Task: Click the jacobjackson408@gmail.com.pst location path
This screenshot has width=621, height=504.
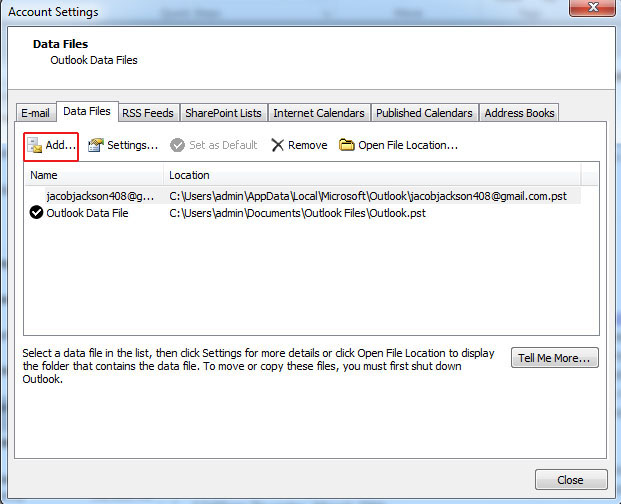Action: click(x=368, y=196)
